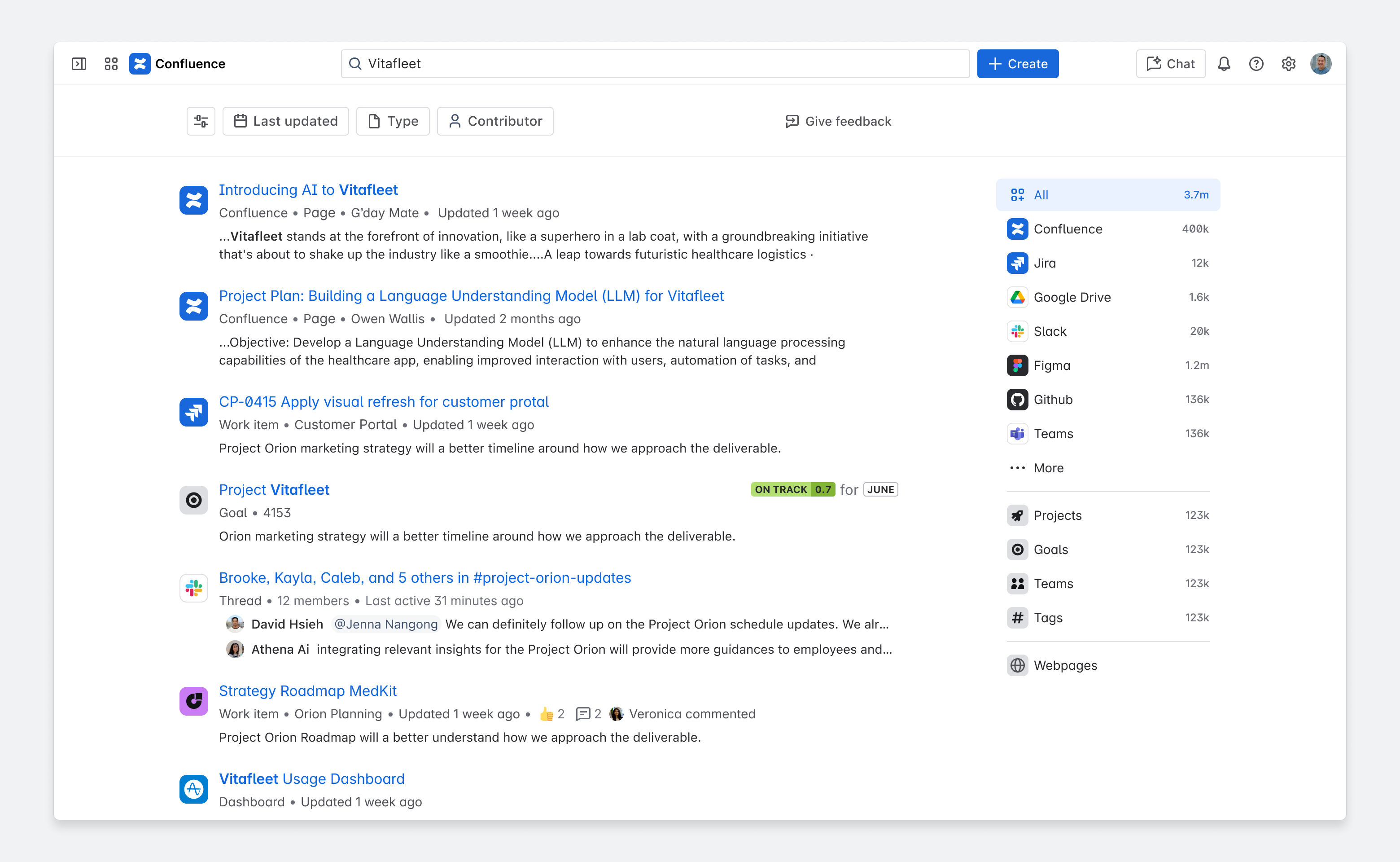The image size is (1400, 862).
Task: Open the 'Introducing AI to Vitafleet' page link
Action: tap(308, 189)
